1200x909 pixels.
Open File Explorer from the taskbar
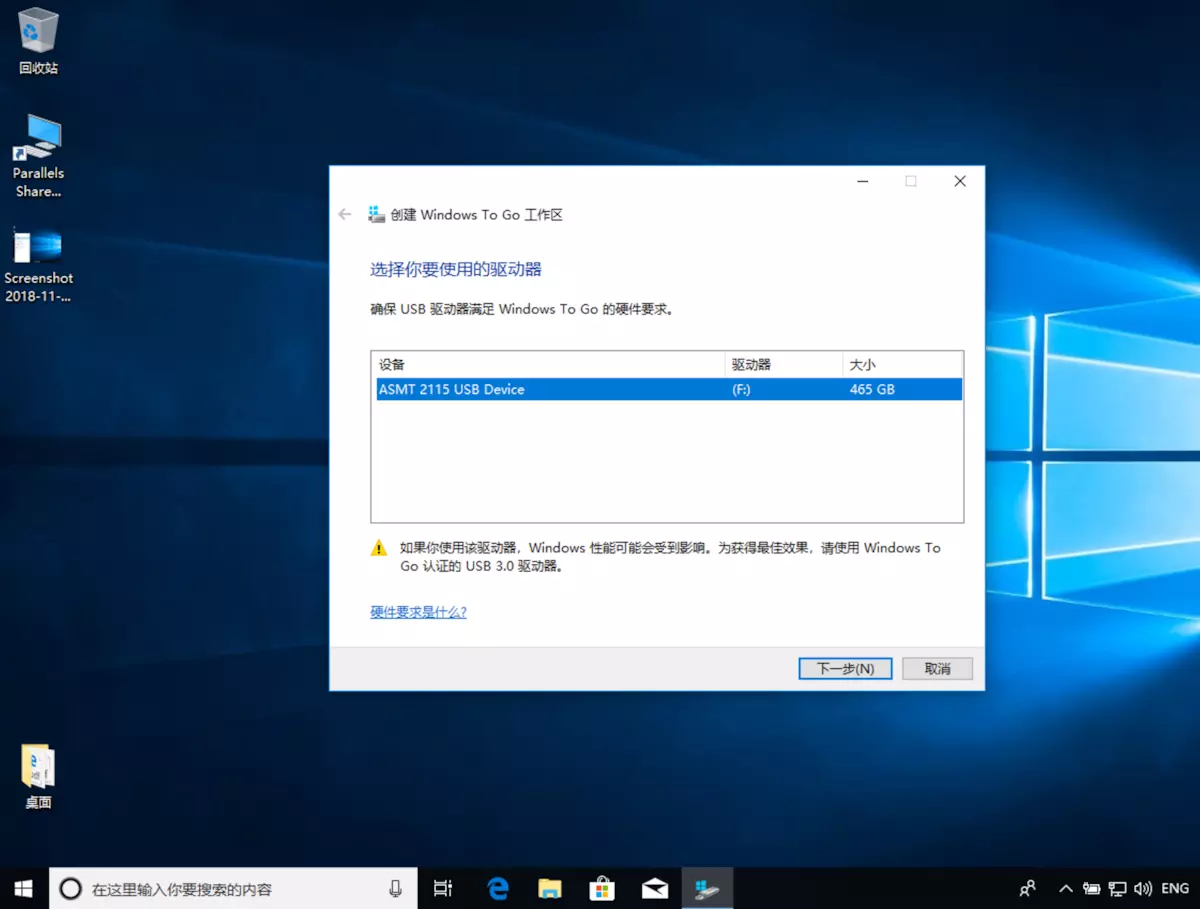pyautogui.click(x=550, y=888)
